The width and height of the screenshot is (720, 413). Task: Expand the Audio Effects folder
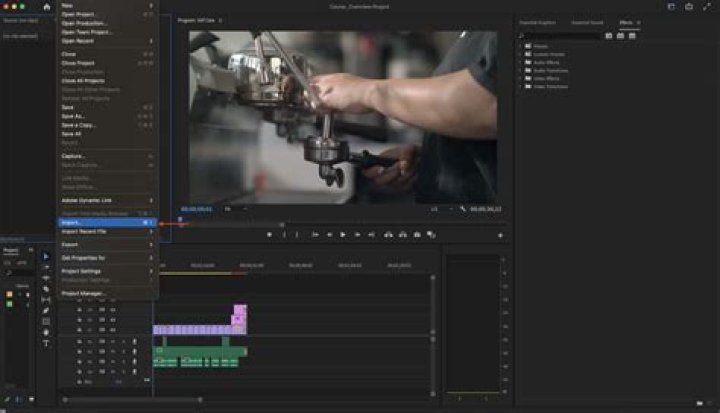point(520,62)
